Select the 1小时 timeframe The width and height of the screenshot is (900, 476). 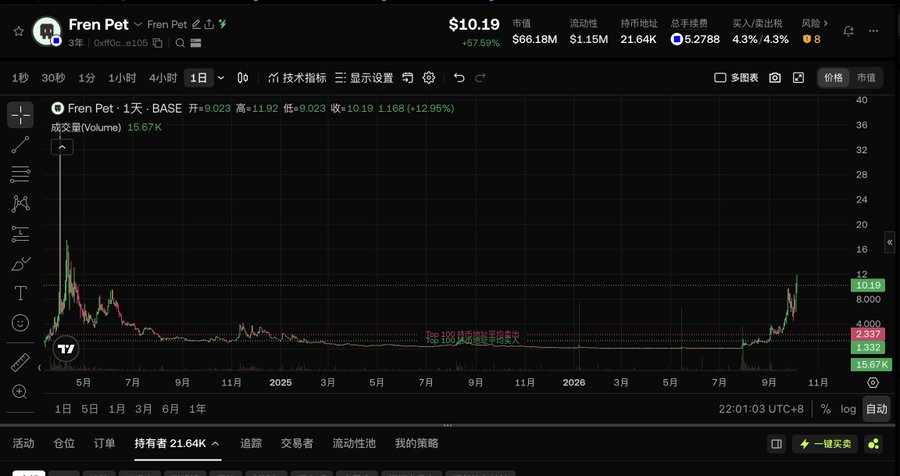coord(122,78)
